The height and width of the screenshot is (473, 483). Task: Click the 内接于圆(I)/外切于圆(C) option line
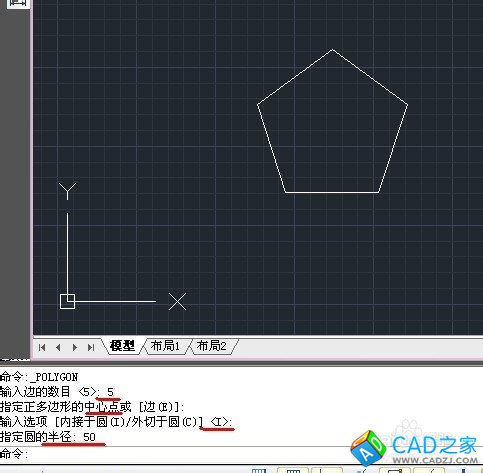tap(116, 422)
